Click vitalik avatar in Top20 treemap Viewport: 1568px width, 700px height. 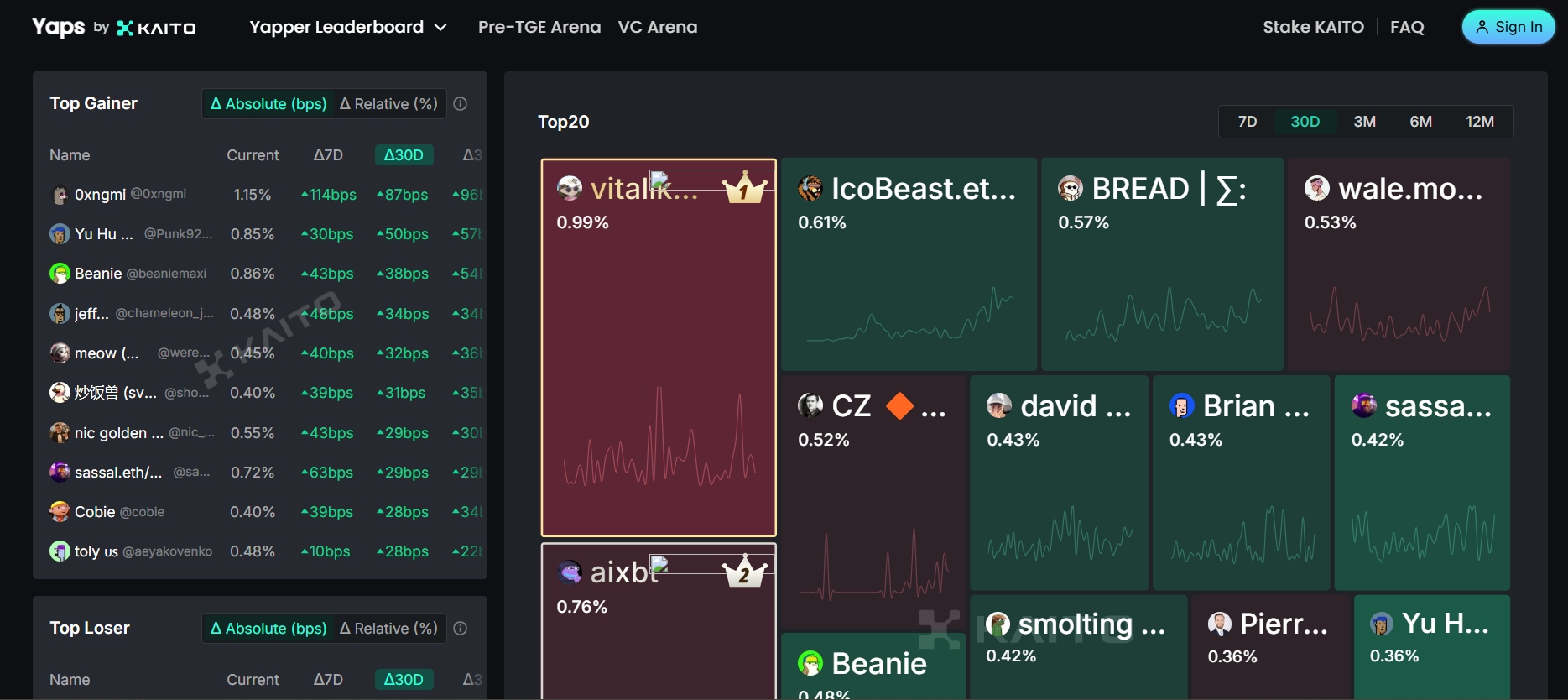pyautogui.click(x=570, y=189)
